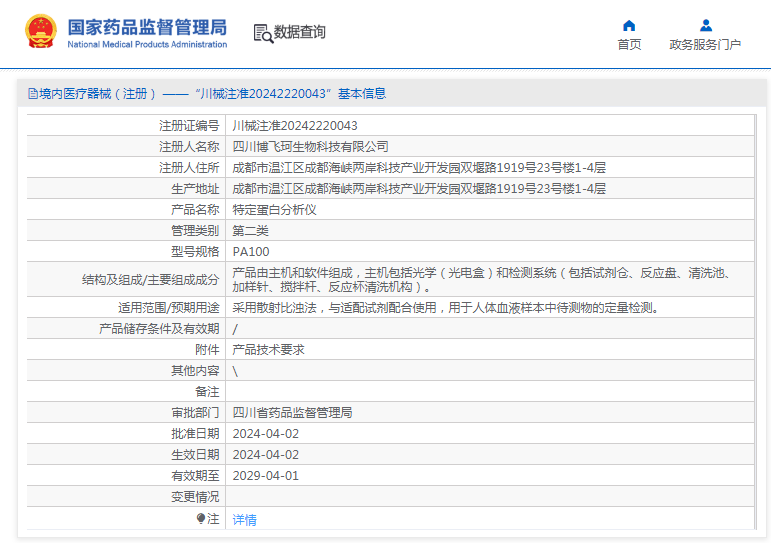Screen dimensions: 771x543
Task: Click National Medical Products Administration subtitle
Action: pyautogui.click(x=147, y=44)
